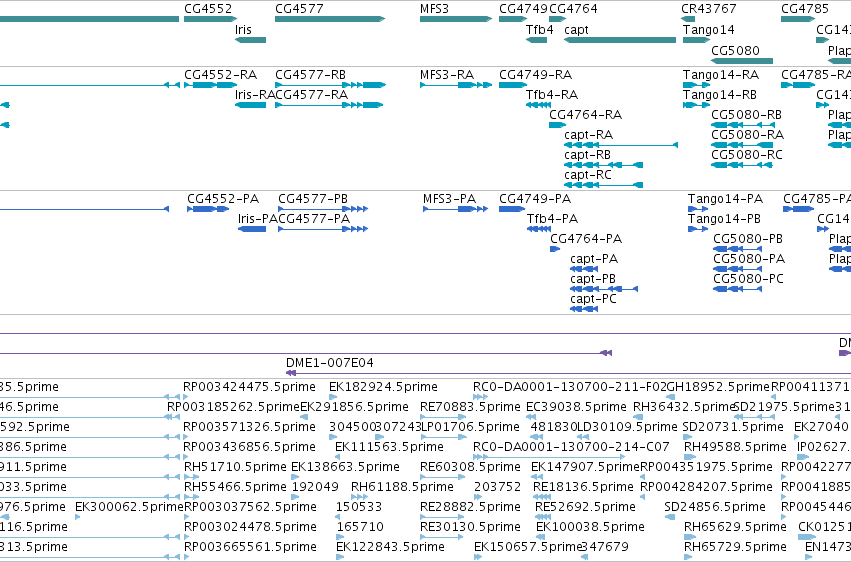The image size is (851, 562).
Task: Open the Tango14 gene feature
Action: pyautogui.click(x=696, y=40)
